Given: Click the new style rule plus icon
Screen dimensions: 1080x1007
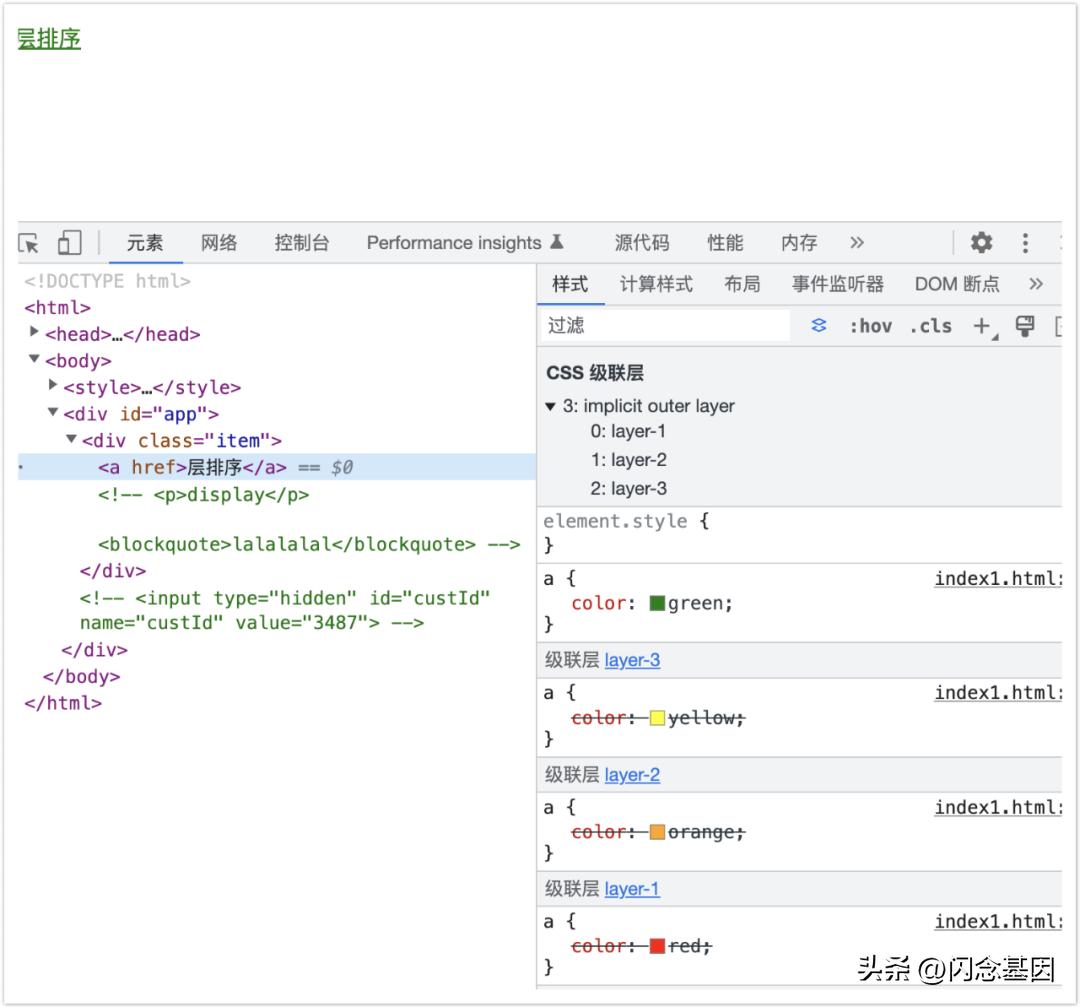Looking at the screenshot, I should [983, 326].
